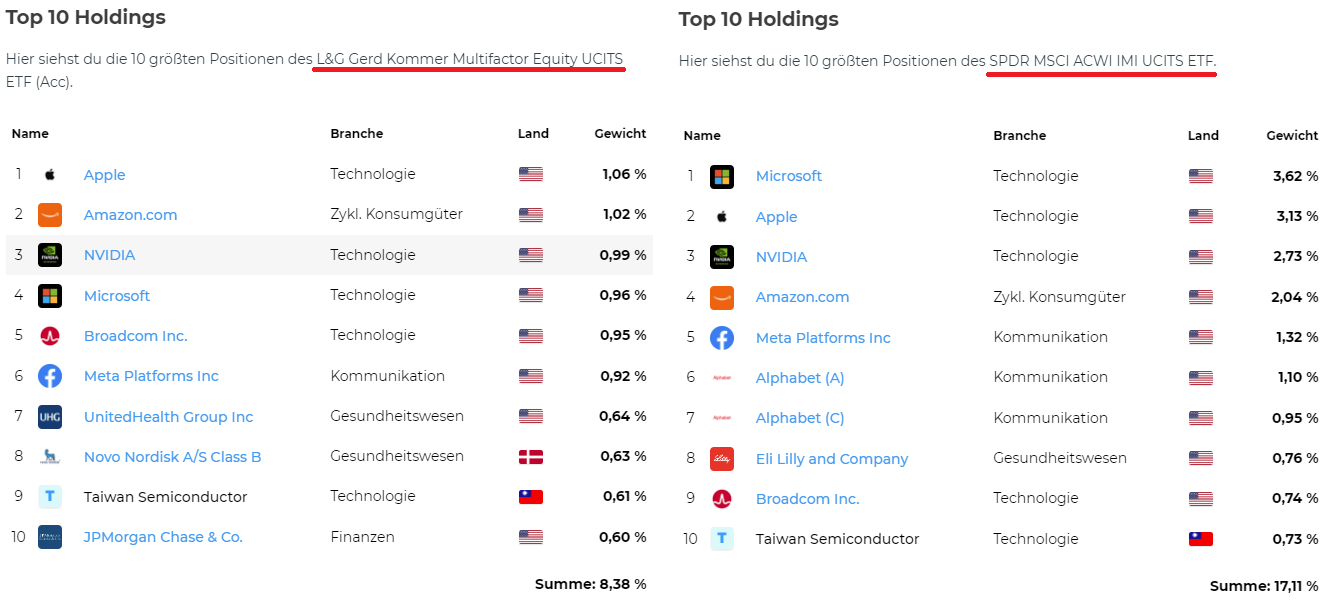The width and height of the screenshot is (1326, 604).
Task: Open Novo Nordisk A/S Class B link
Action: (x=172, y=457)
